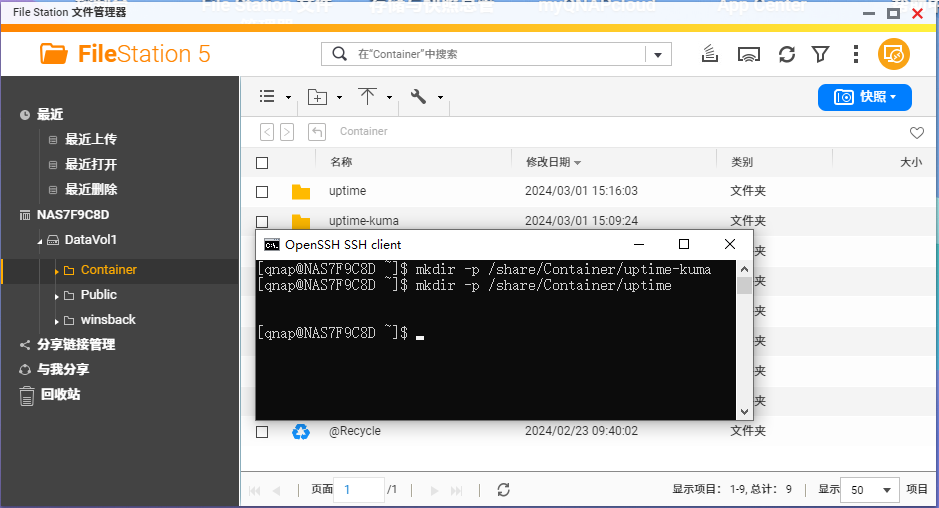Screen dimensions: 939x508
Task: Open the Qsync stacked-layers toolbar icon
Action: (710, 54)
